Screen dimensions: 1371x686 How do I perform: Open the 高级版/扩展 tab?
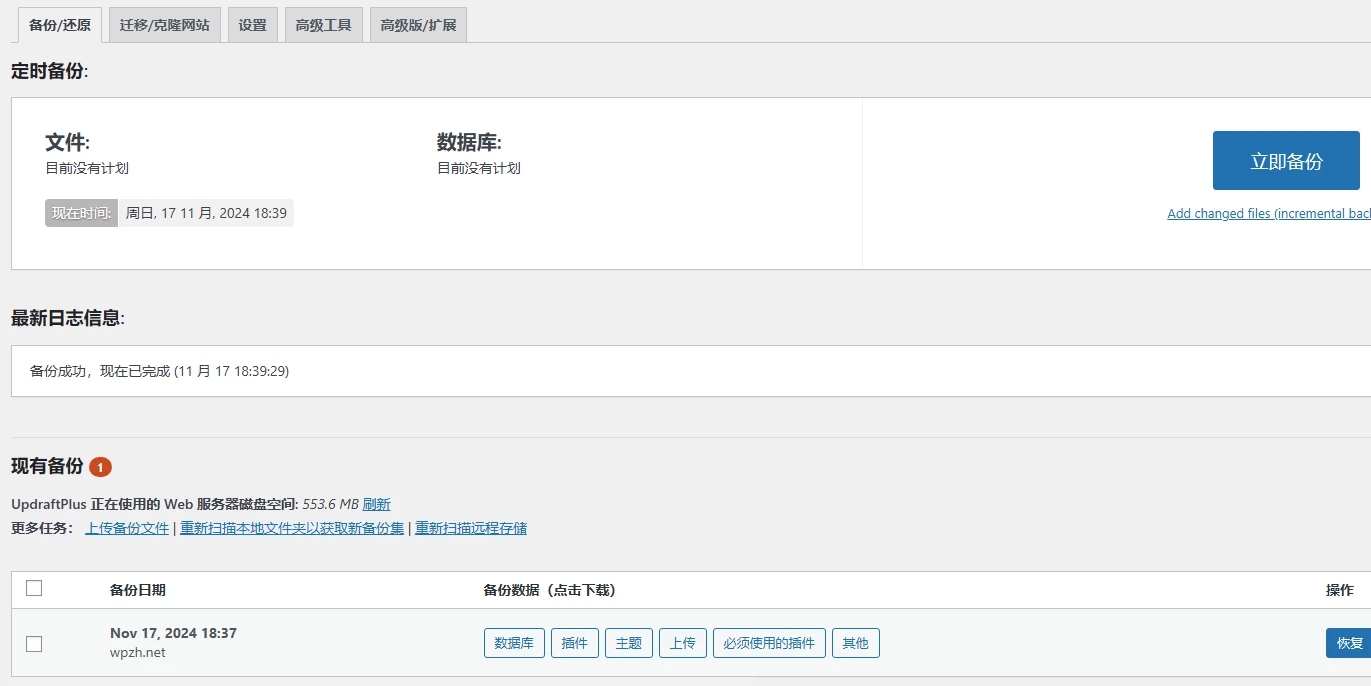(418, 24)
